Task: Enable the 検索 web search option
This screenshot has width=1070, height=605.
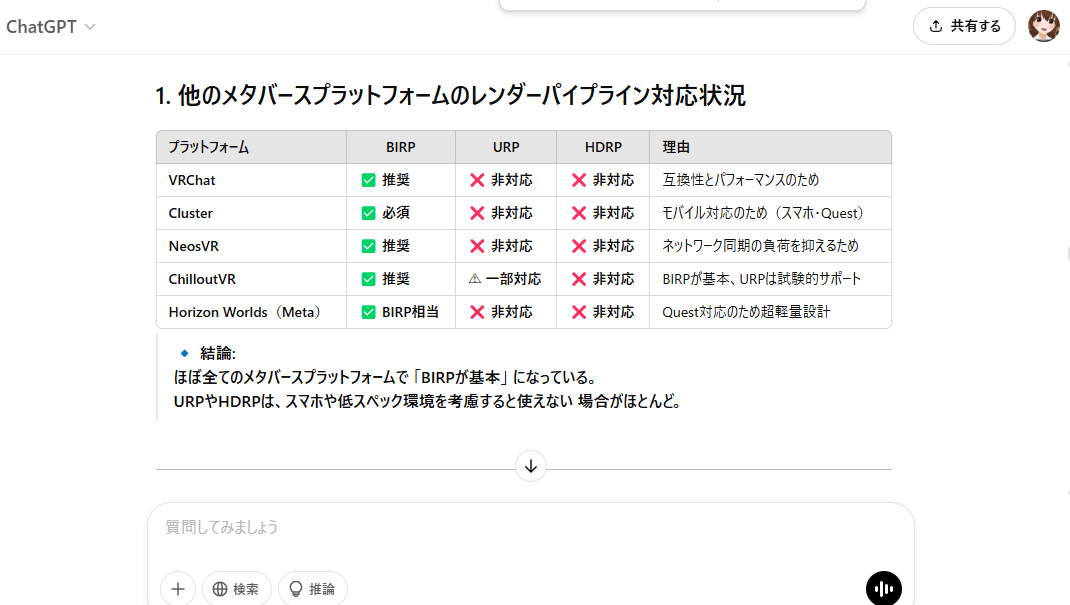Action: [237, 589]
